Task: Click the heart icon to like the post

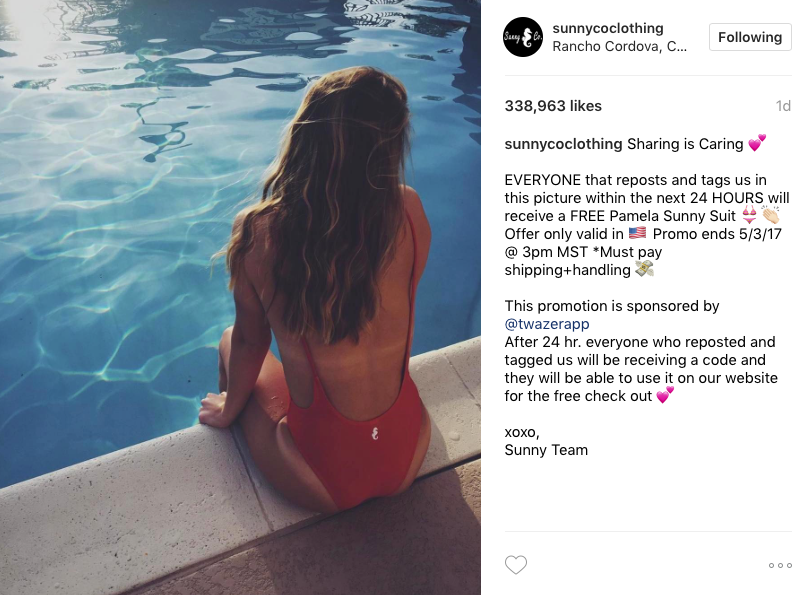Action: 515,565
